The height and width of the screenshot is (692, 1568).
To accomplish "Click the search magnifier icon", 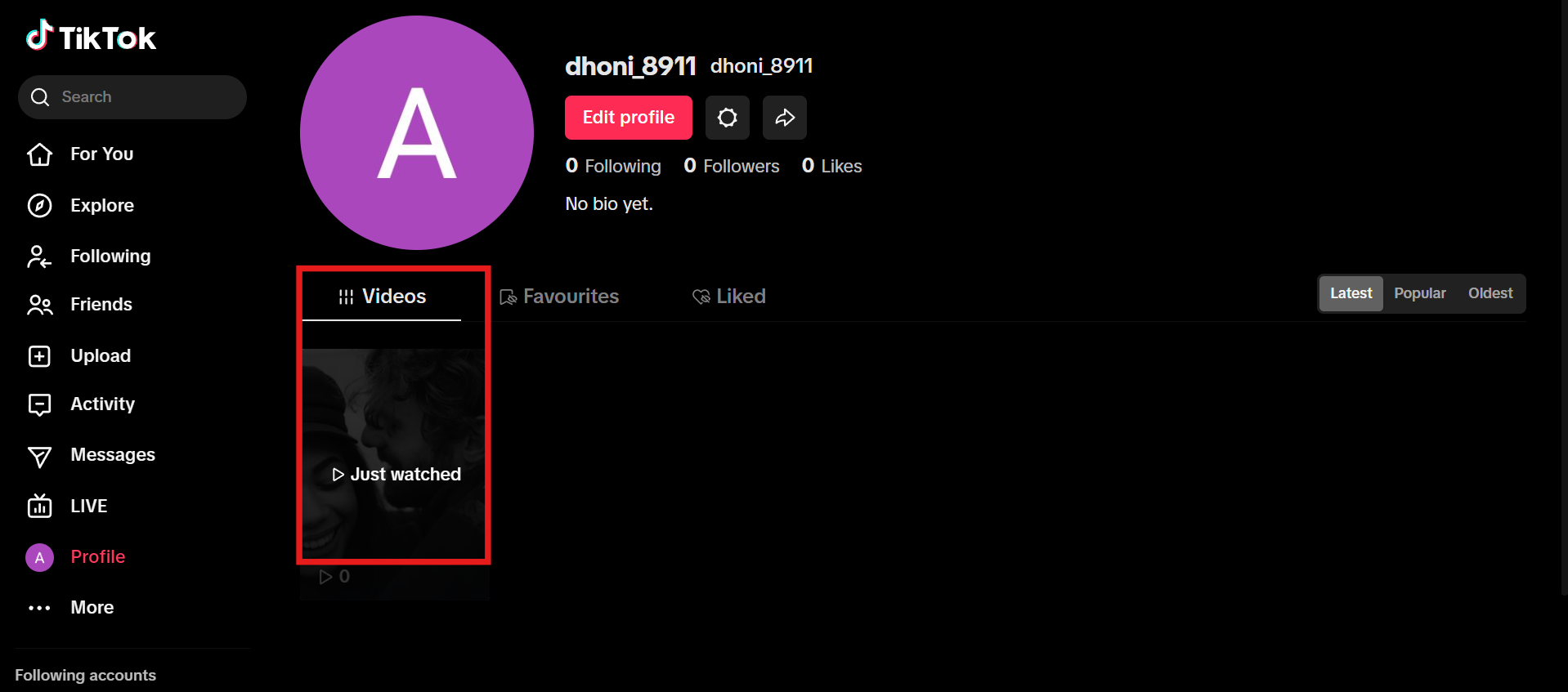I will click(x=40, y=97).
